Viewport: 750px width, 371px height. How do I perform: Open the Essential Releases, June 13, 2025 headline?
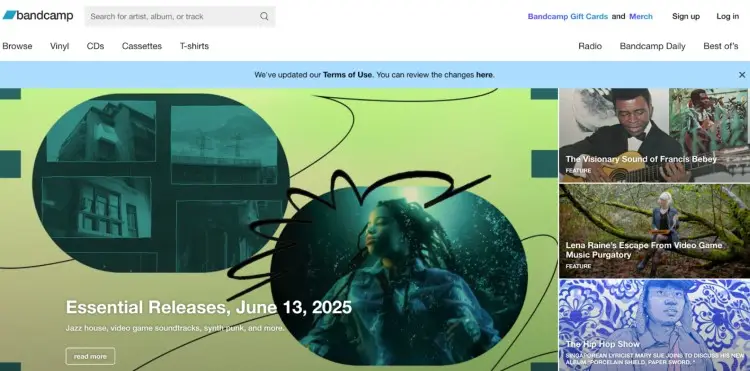209,307
